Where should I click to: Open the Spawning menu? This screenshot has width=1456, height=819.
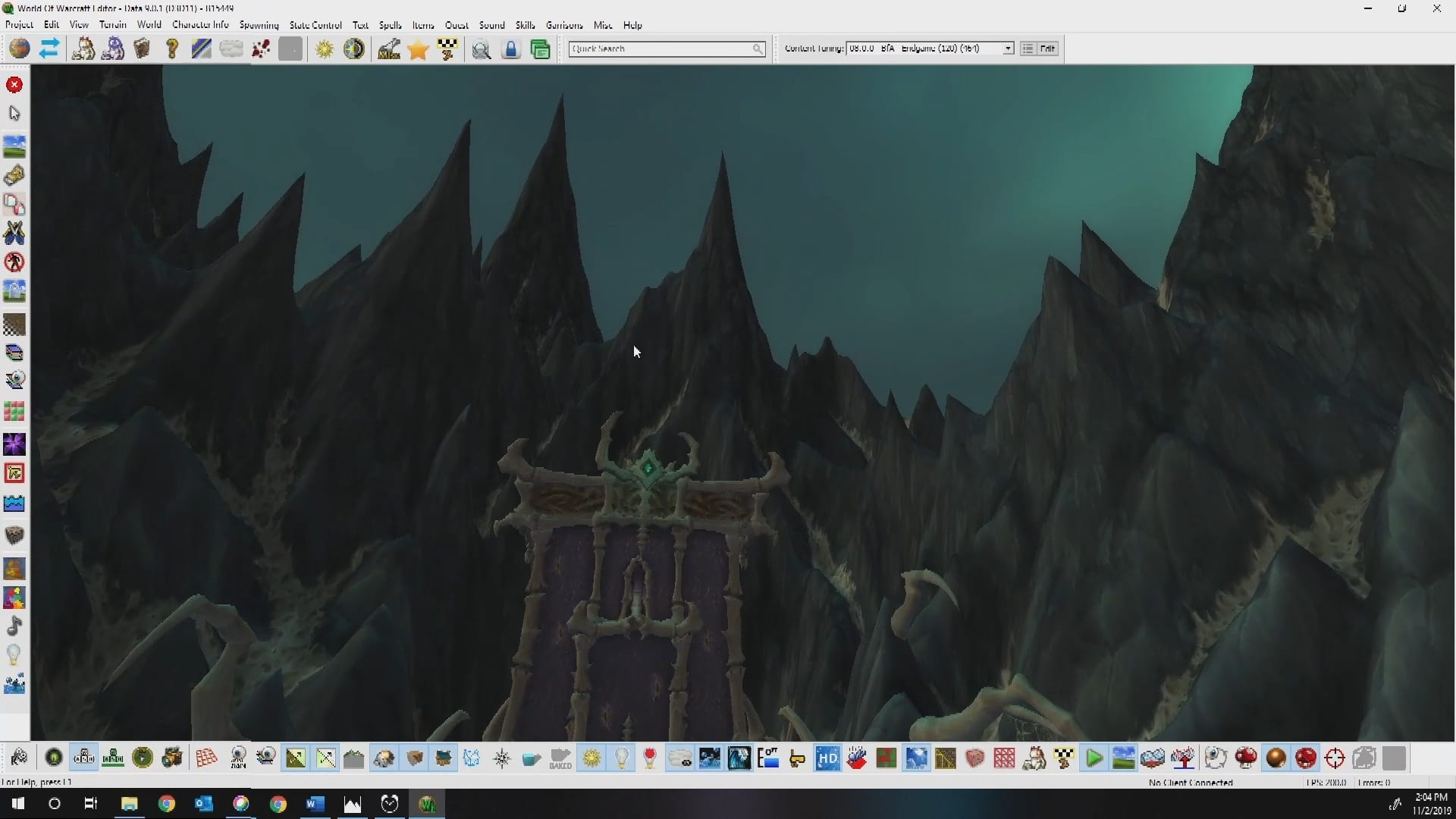click(x=259, y=25)
